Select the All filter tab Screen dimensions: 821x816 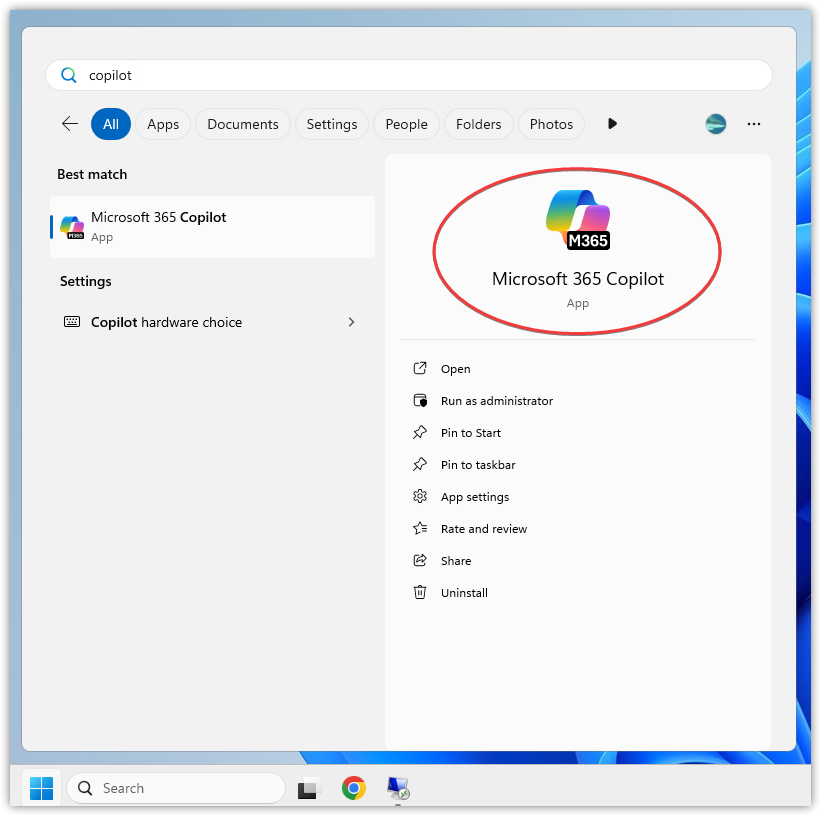click(111, 124)
